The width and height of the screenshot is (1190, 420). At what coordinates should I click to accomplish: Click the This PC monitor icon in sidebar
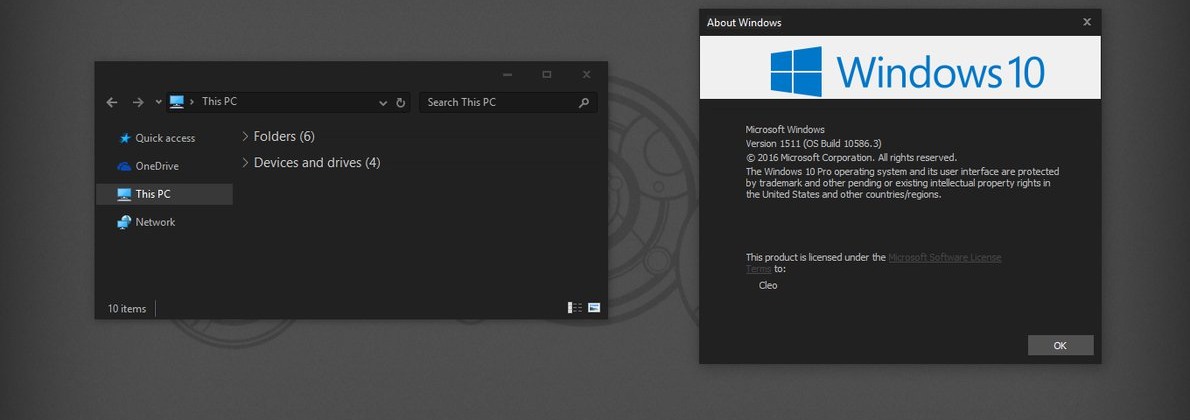[124, 194]
